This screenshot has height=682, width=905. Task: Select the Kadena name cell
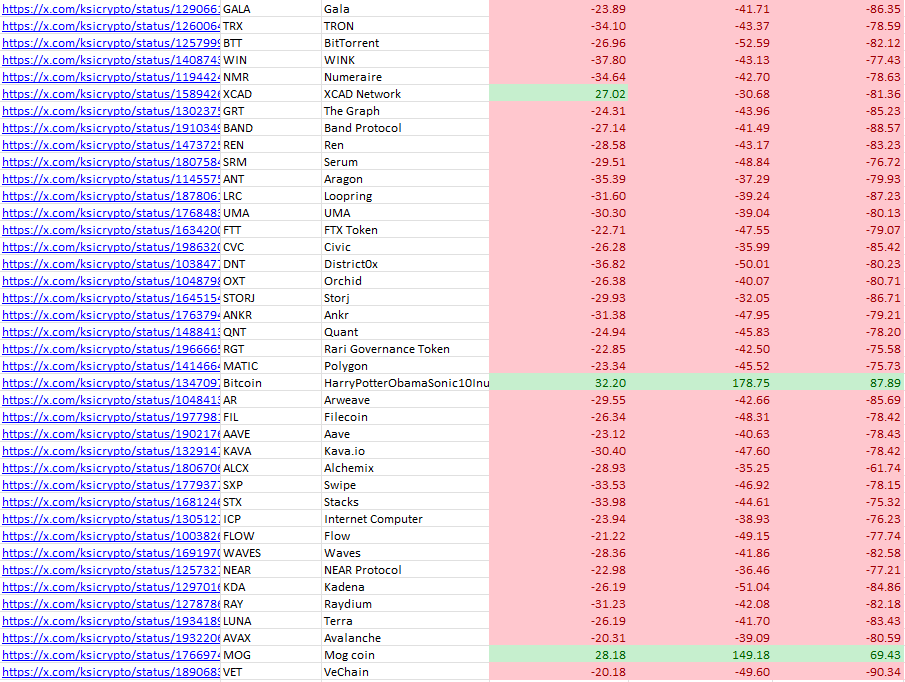click(405, 587)
